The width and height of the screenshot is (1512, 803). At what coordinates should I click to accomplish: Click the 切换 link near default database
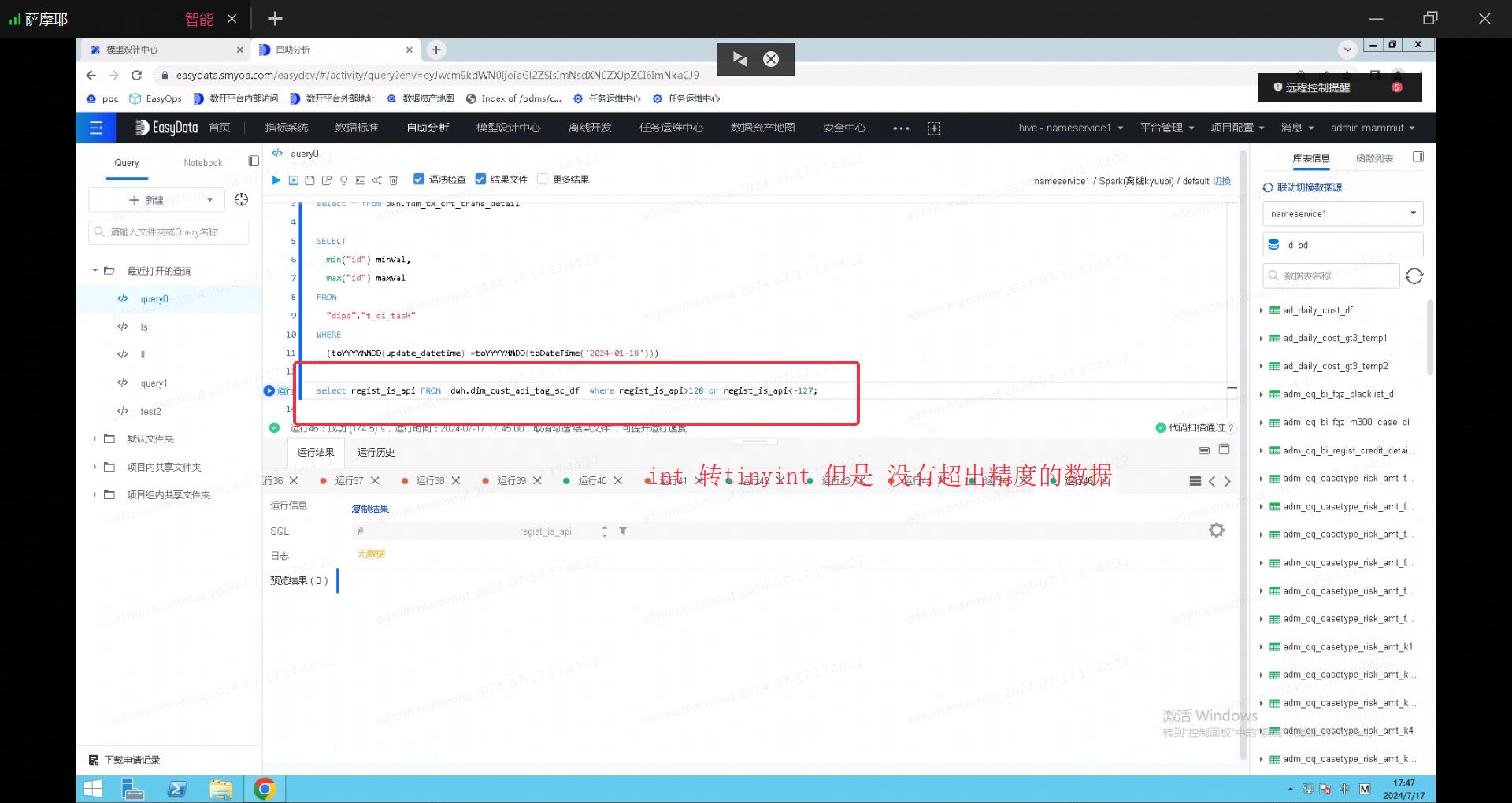(1221, 180)
